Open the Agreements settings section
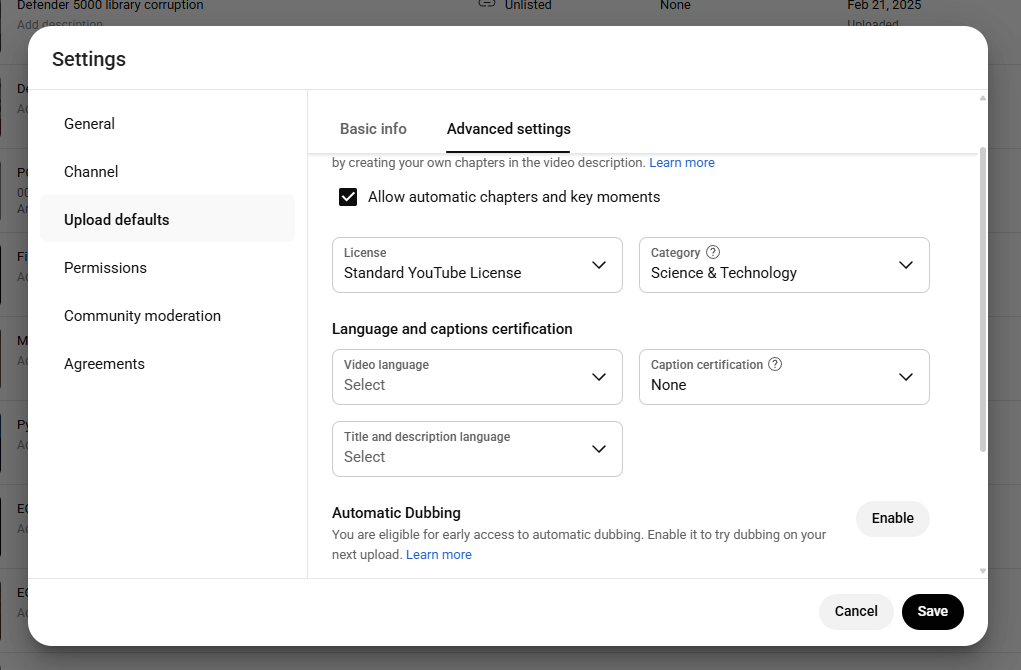 104,363
